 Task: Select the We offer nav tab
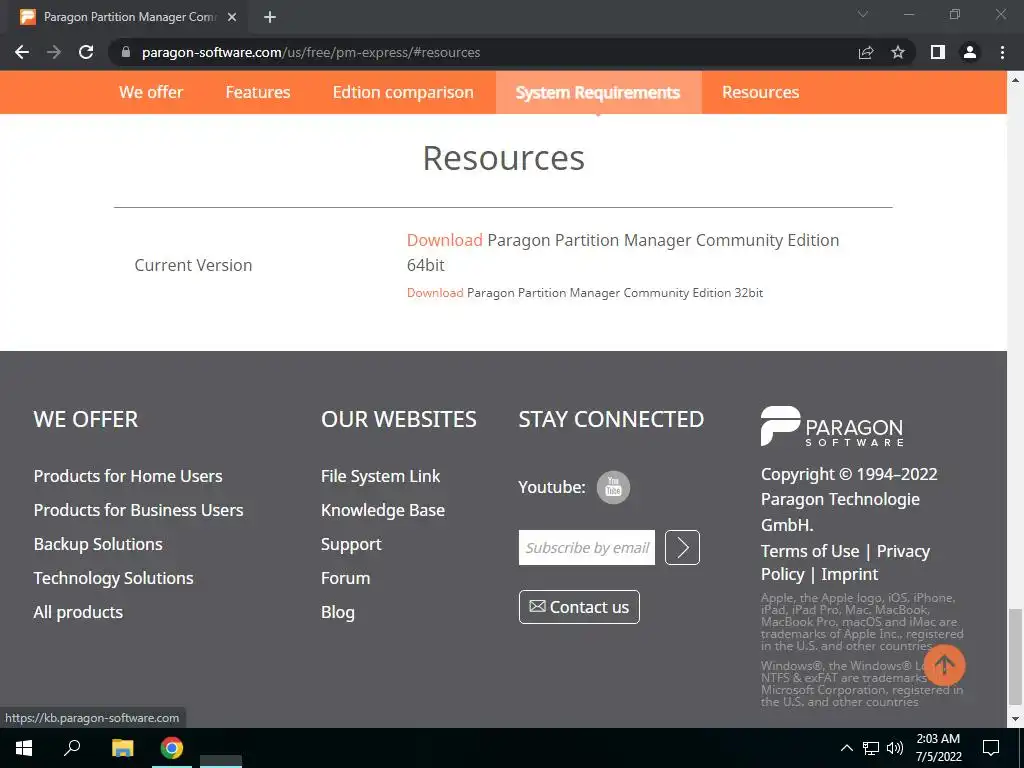(151, 92)
